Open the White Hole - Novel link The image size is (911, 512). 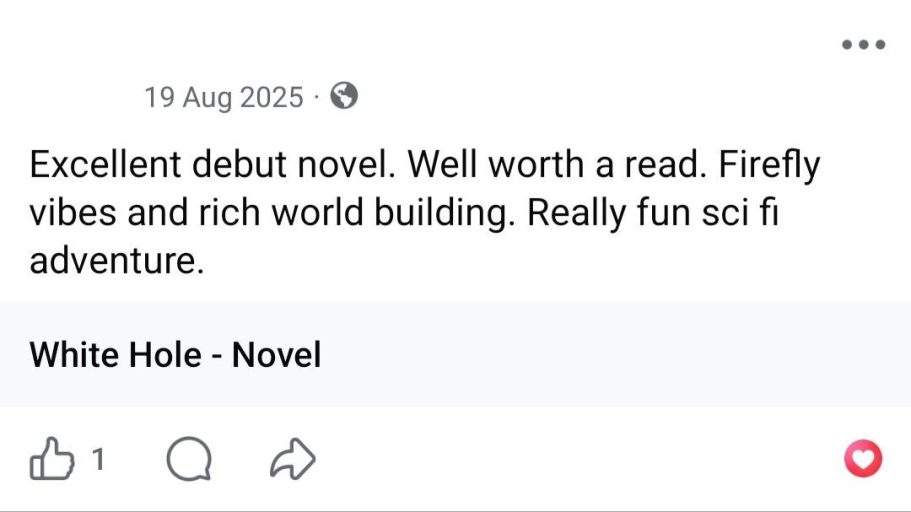click(x=175, y=354)
